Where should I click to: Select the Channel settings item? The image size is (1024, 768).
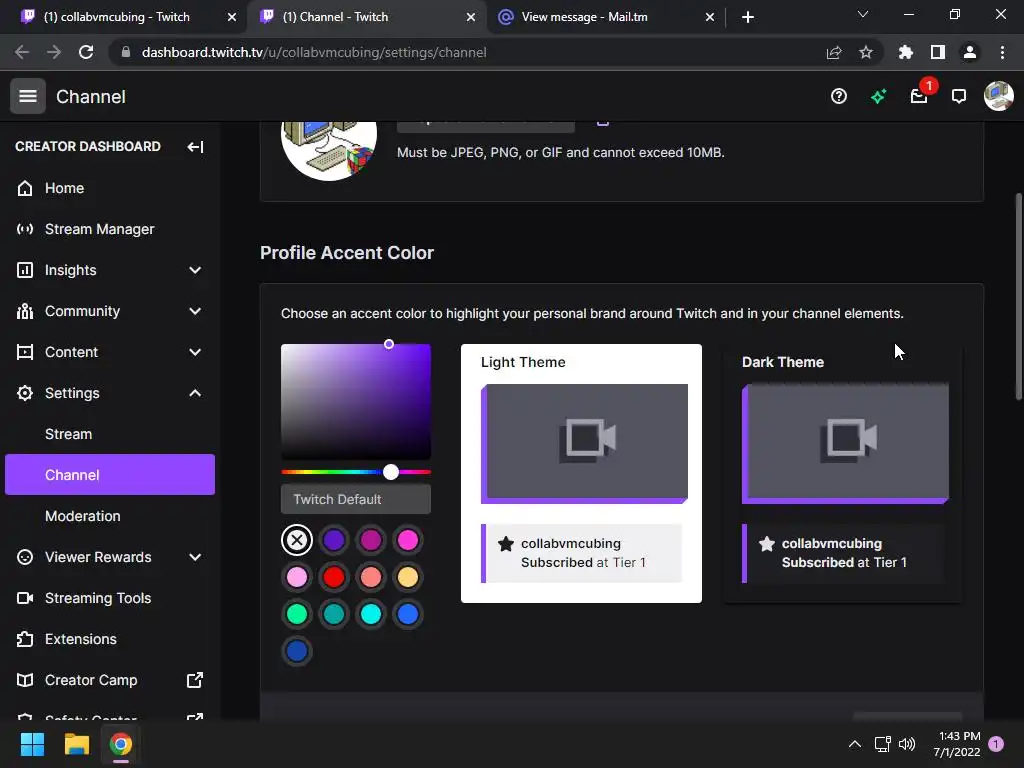pos(110,475)
